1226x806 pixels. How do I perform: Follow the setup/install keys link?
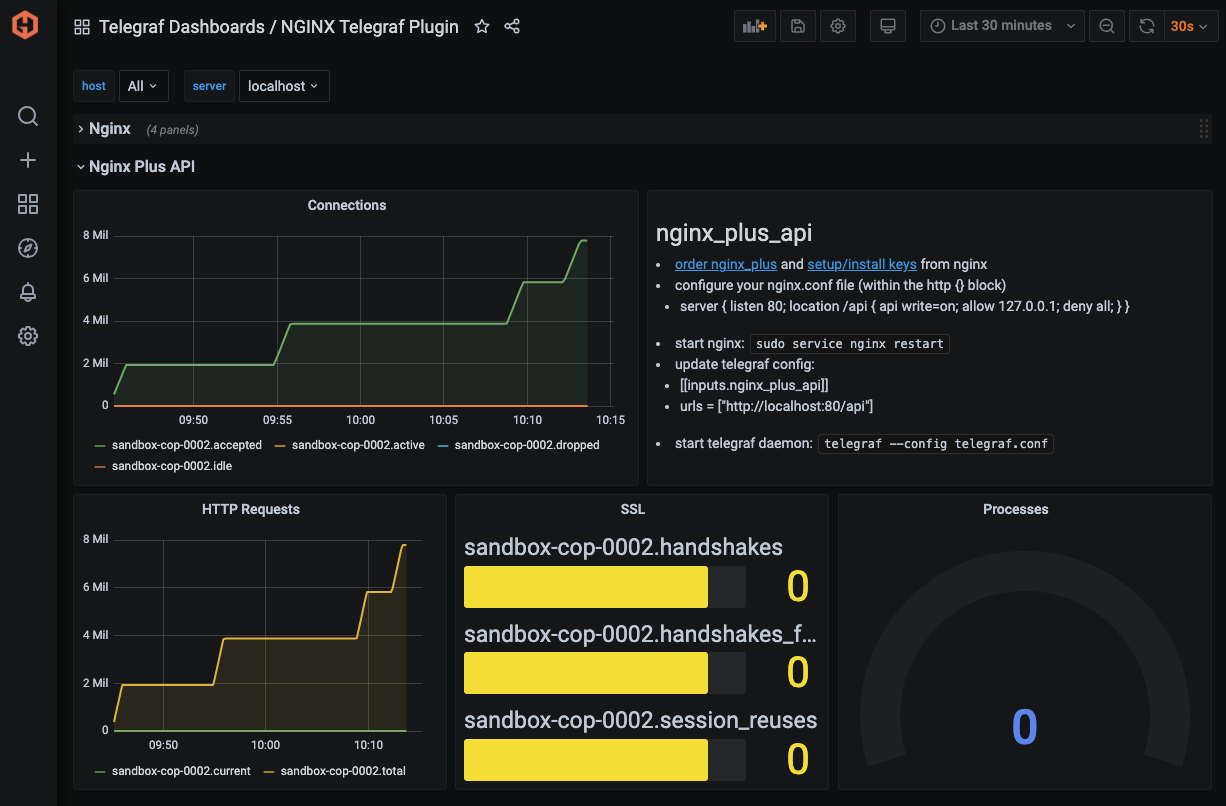[x=862, y=265]
